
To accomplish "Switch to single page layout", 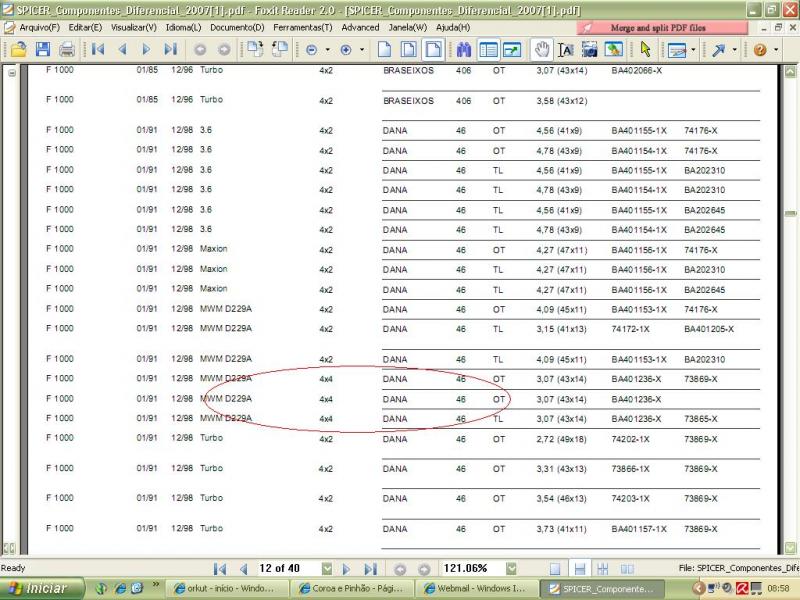I will point(555,568).
